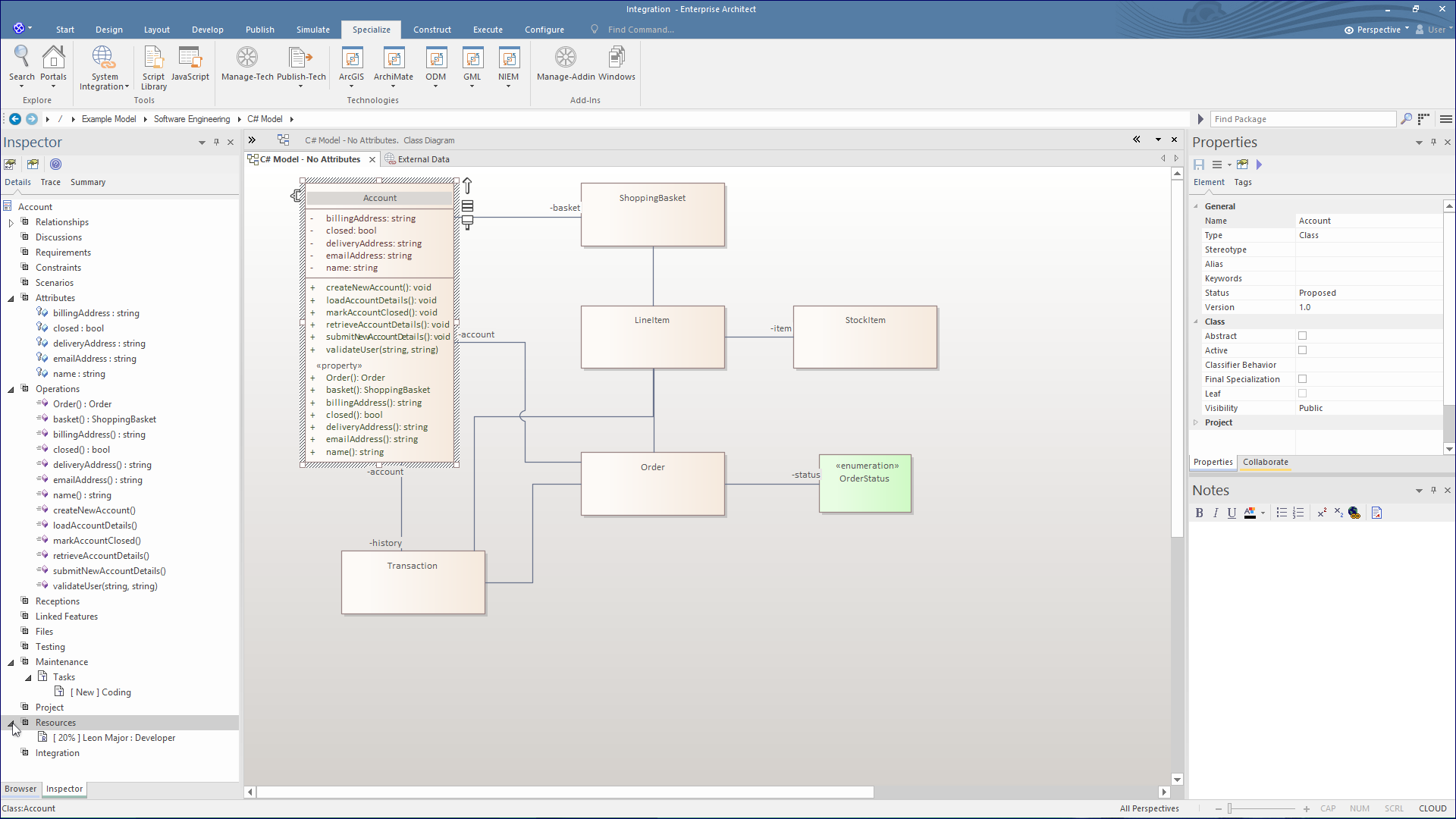Expand the Project section in Properties
The width and height of the screenshot is (1456, 819).
click(x=1196, y=423)
